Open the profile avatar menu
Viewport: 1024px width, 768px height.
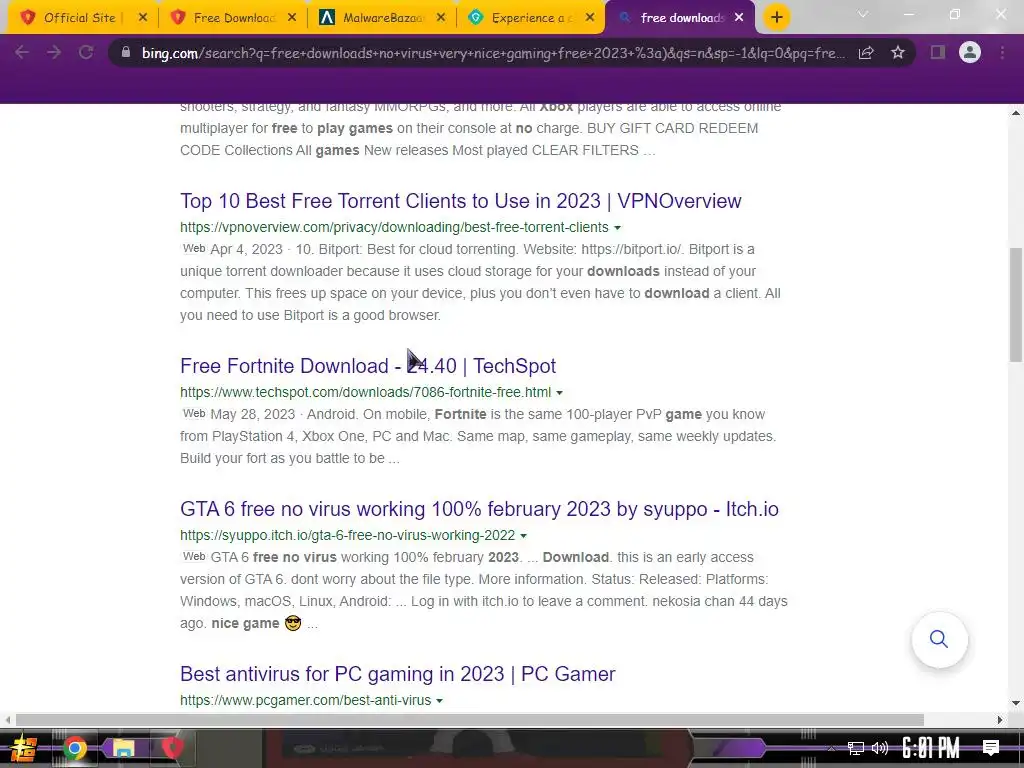click(x=970, y=52)
